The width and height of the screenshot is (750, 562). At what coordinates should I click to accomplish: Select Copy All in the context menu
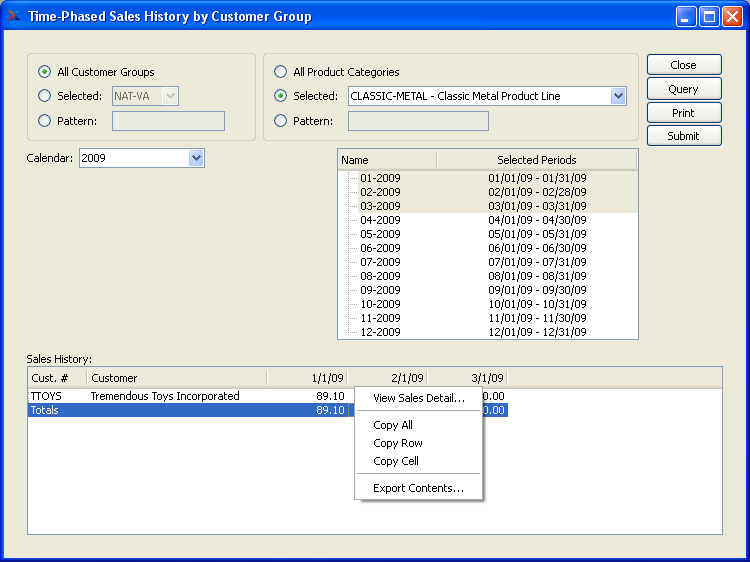tap(393, 425)
